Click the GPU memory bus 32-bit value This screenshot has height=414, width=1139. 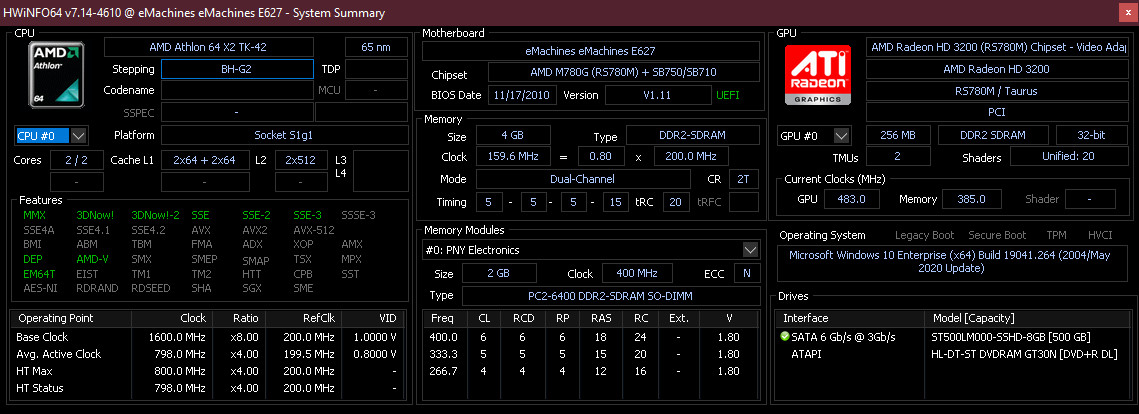point(1091,136)
